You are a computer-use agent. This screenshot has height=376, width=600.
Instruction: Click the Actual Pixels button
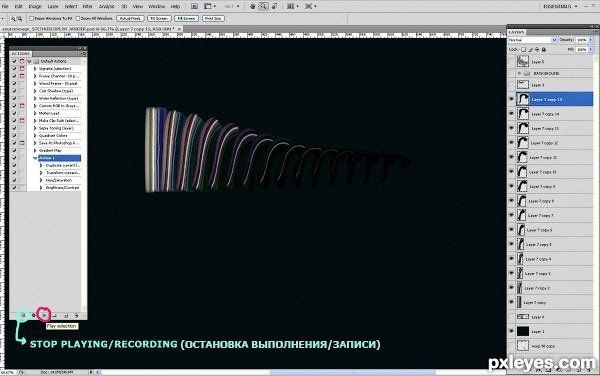(130, 18)
